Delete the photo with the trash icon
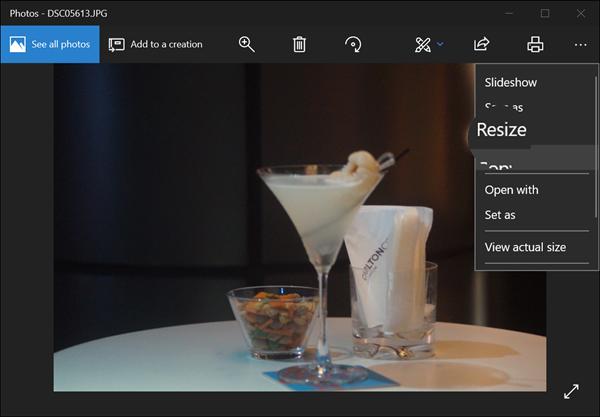 pyautogui.click(x=299, y=44)
